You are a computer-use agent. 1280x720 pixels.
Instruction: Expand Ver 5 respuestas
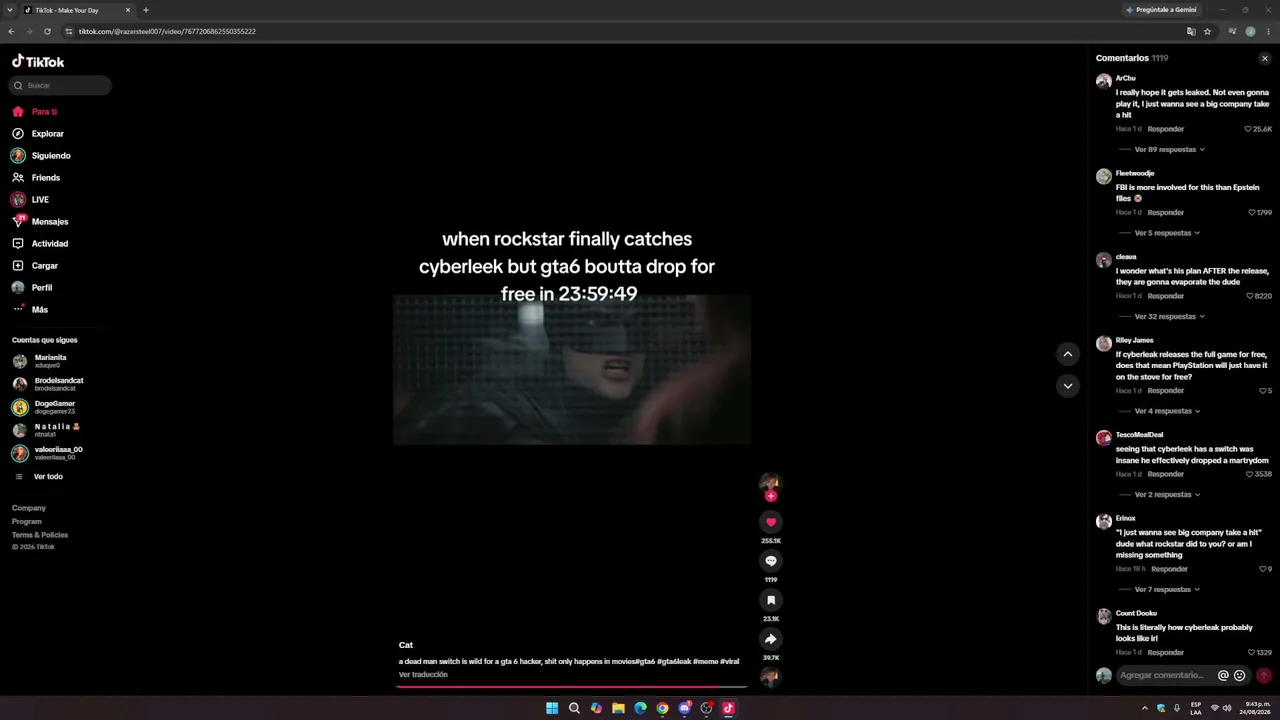point(1167,233)
